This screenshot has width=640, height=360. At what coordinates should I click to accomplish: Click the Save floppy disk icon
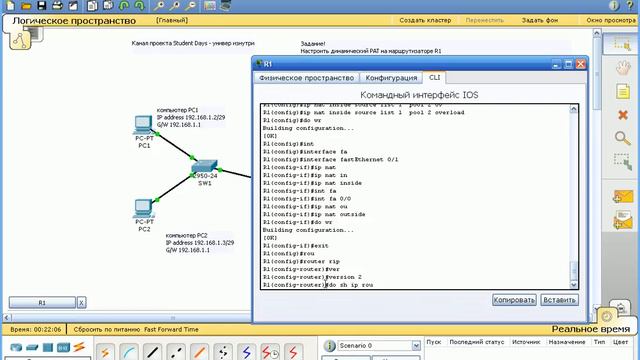pyautogui.click(x=42, y=5)
